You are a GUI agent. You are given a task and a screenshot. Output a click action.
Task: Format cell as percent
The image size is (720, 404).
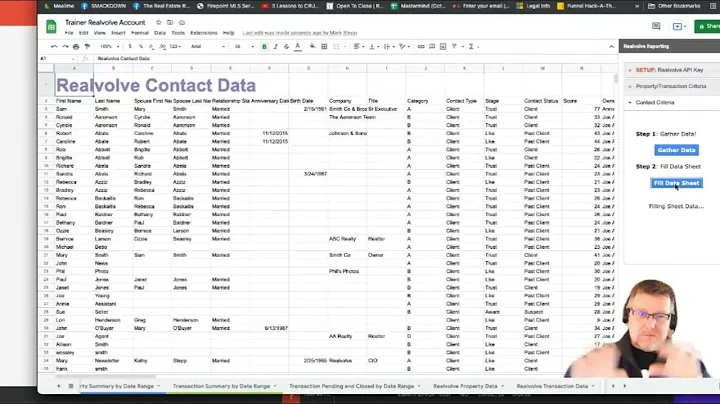coord(141,46)
